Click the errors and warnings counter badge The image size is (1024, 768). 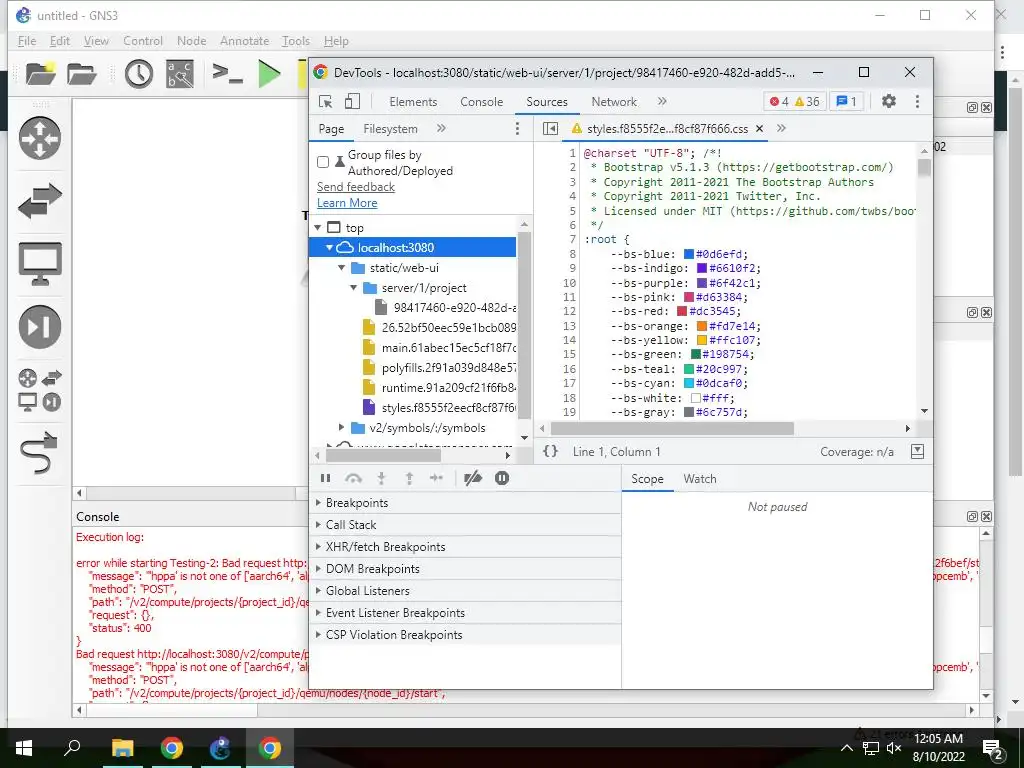coord(794,101)
